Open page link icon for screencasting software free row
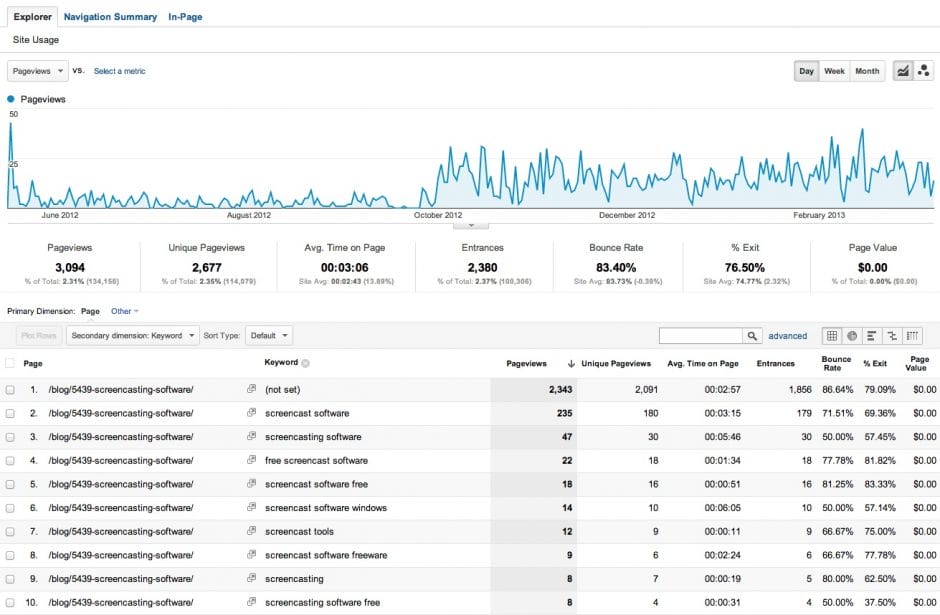Image resolution: width=940 pixels, height=615 pixels. (x=252, y=602)
